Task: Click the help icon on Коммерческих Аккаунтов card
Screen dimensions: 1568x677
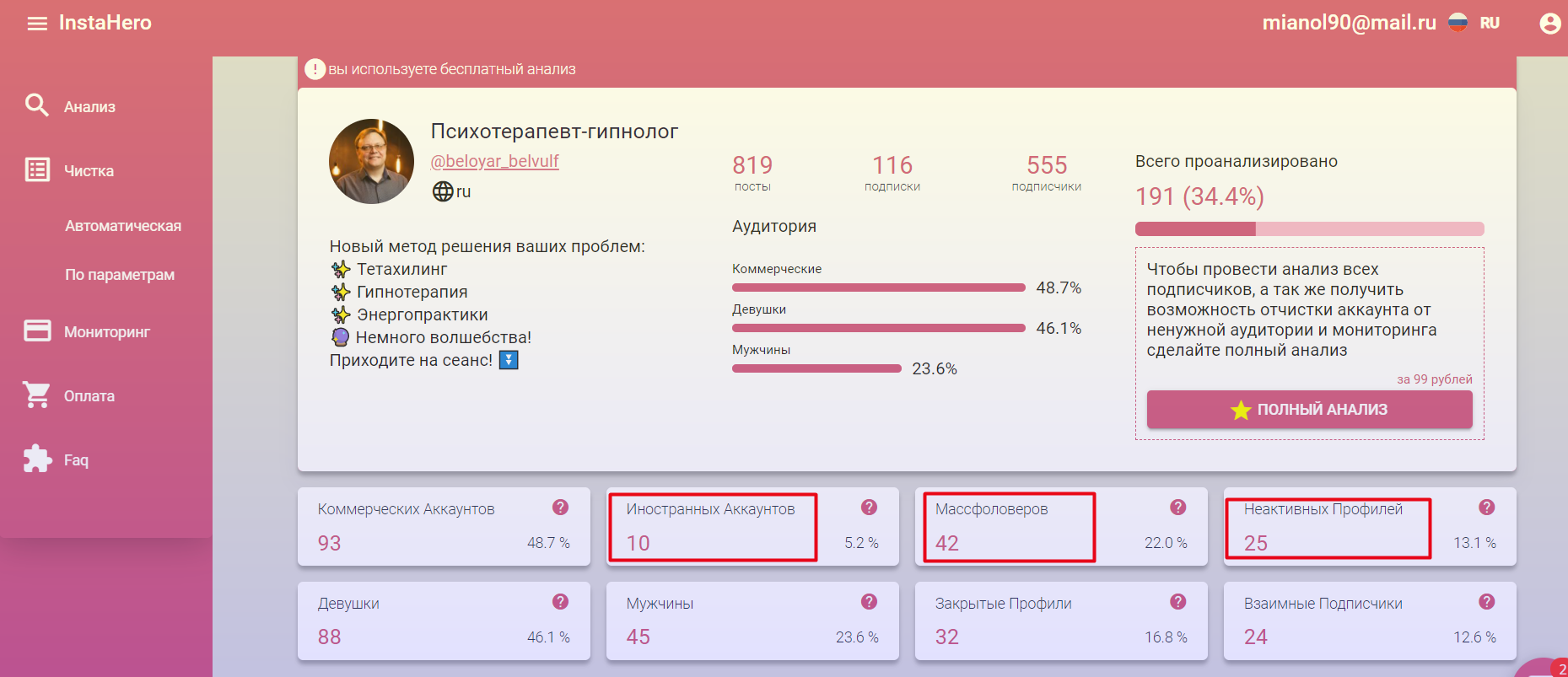Action: [560, 508]
